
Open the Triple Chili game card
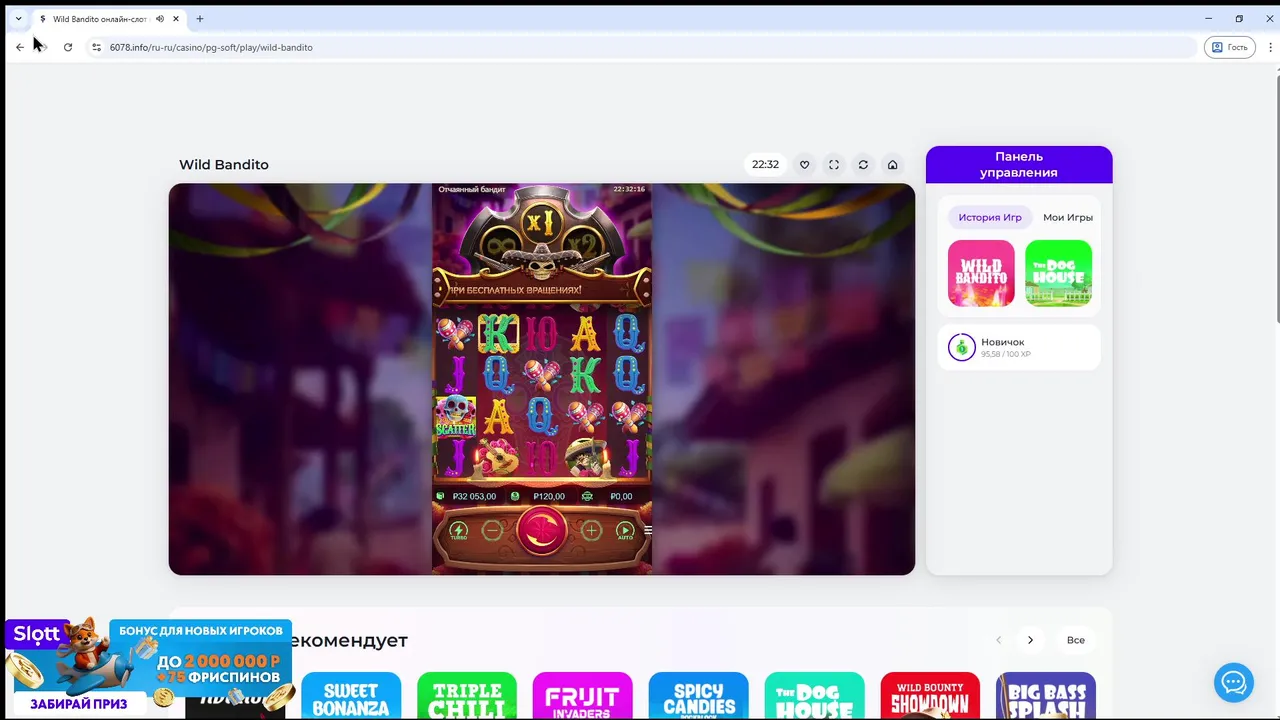467,696
